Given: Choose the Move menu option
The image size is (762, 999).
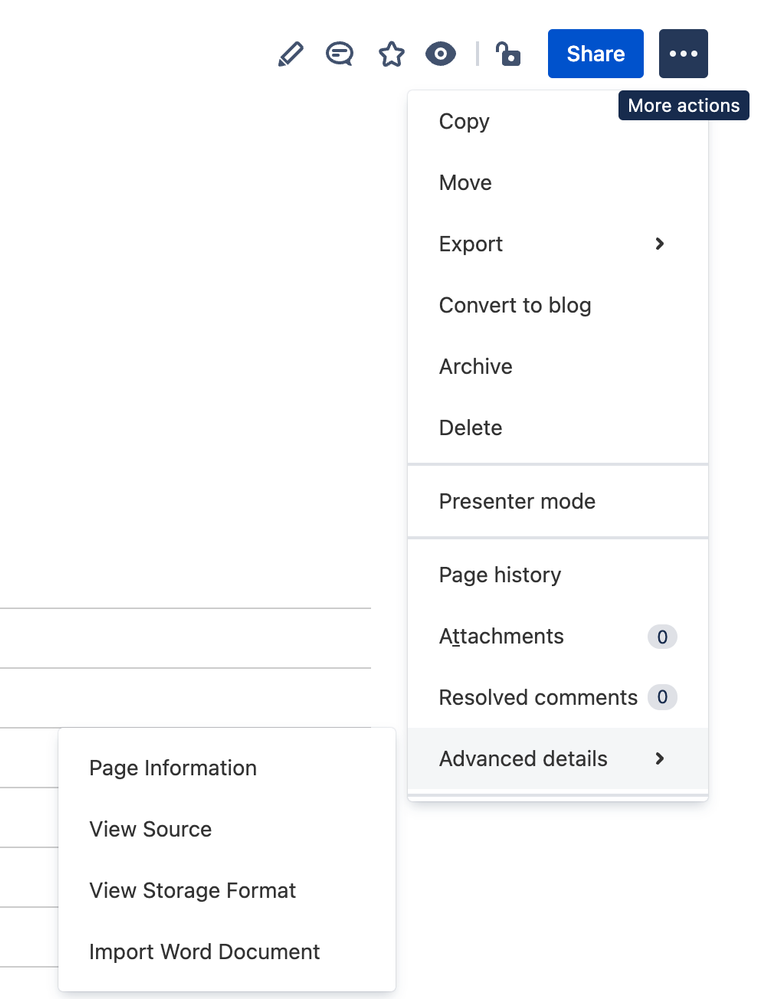Looking at the screenshot, I should tap(557, 183).
